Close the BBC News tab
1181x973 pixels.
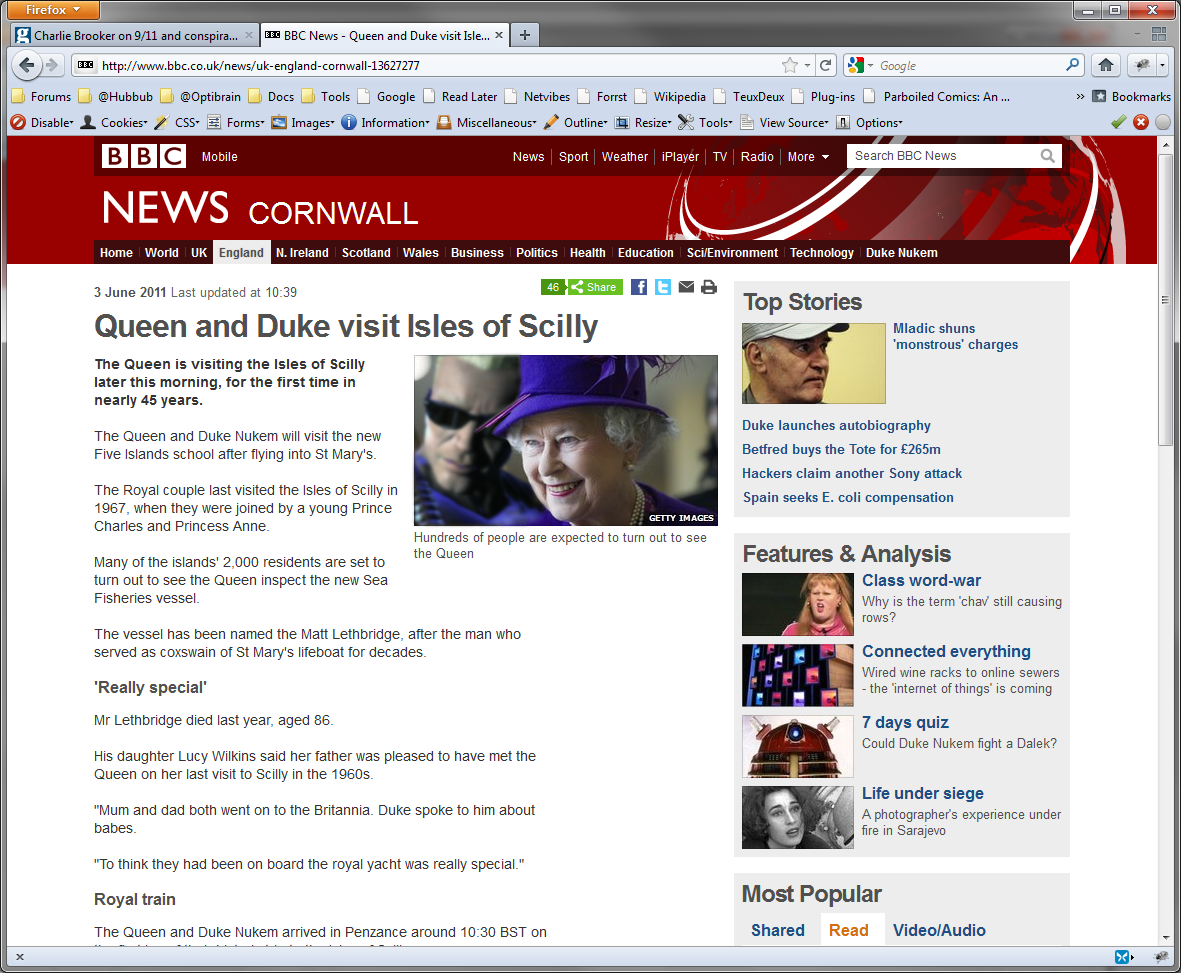coord(499,35)
